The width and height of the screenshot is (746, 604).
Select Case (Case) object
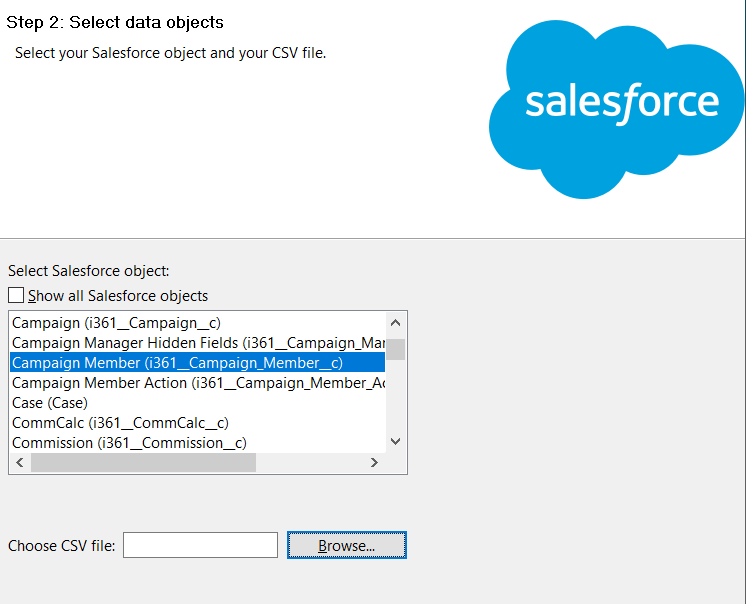[x=197, y=403]
